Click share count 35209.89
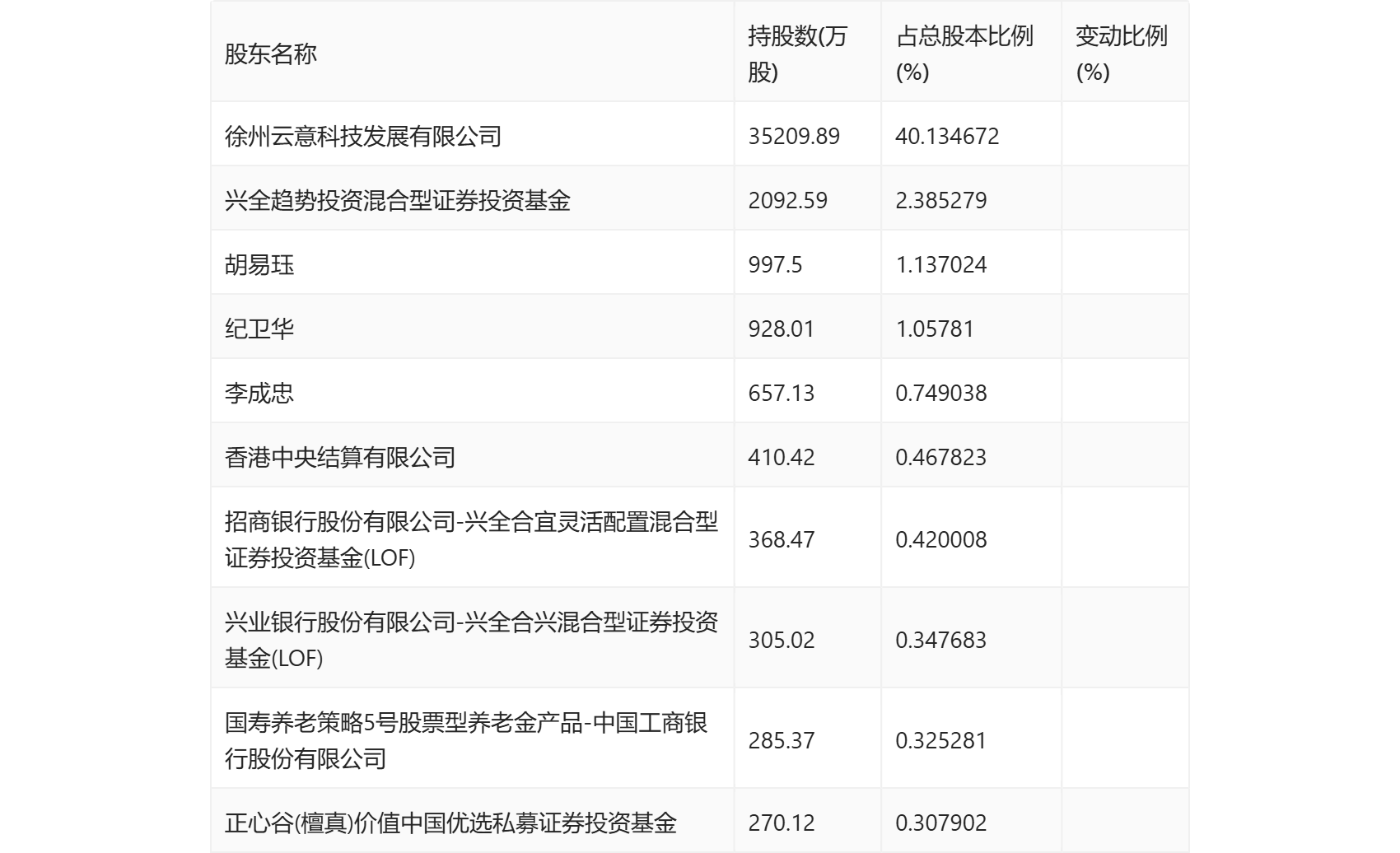 (x=794, y=136)
